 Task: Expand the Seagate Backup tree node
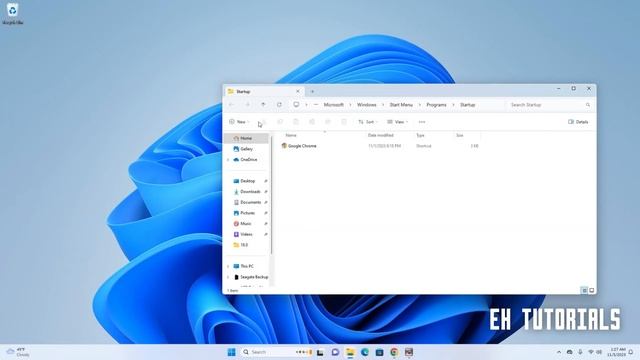pyautogui.click(x=228, y=277)
